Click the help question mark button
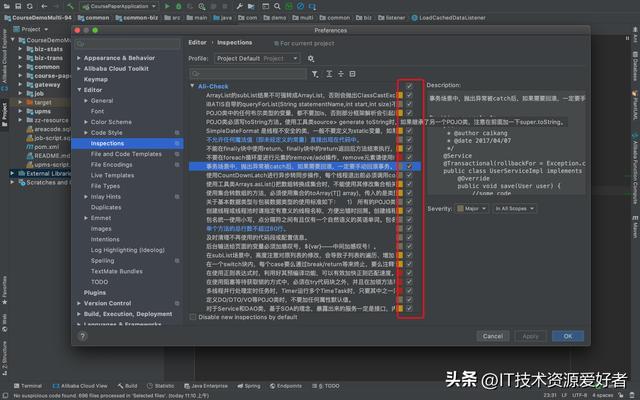 [x=82, y=336]
